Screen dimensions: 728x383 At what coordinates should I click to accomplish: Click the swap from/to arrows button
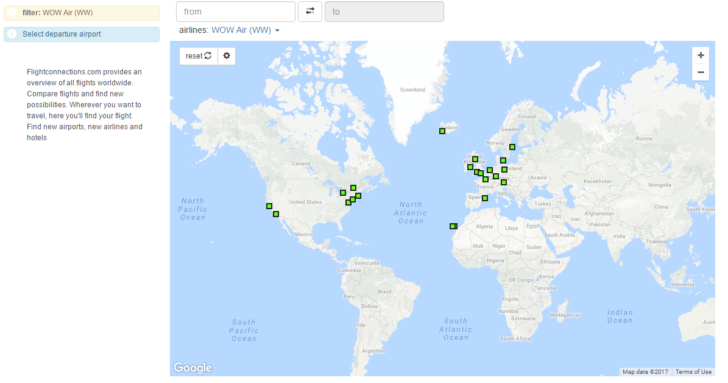310,11
